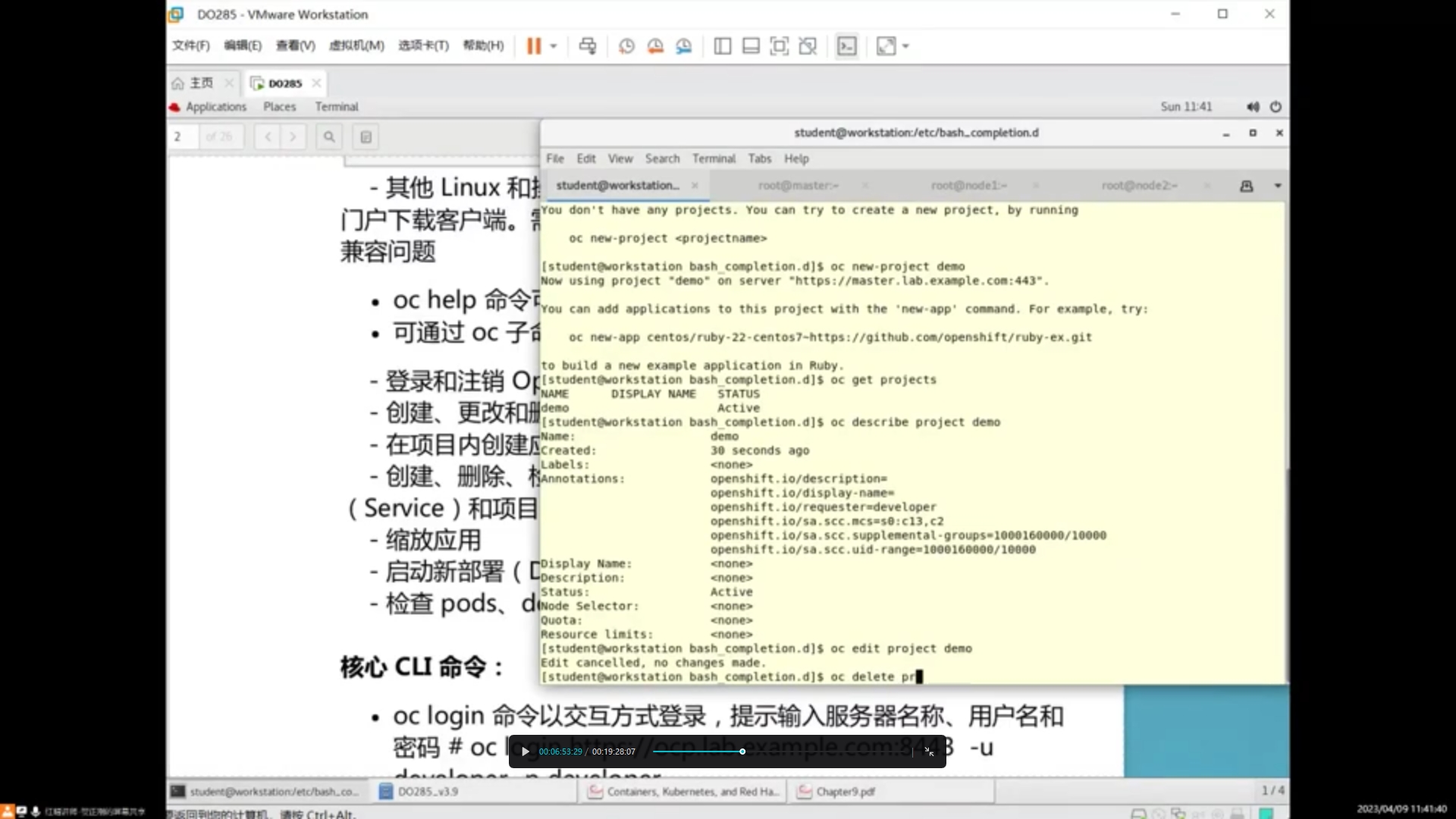Switch to the root@node1 terminal tab
The width and height of the screenshot is (1456, 819).
(x=968, y=186)
